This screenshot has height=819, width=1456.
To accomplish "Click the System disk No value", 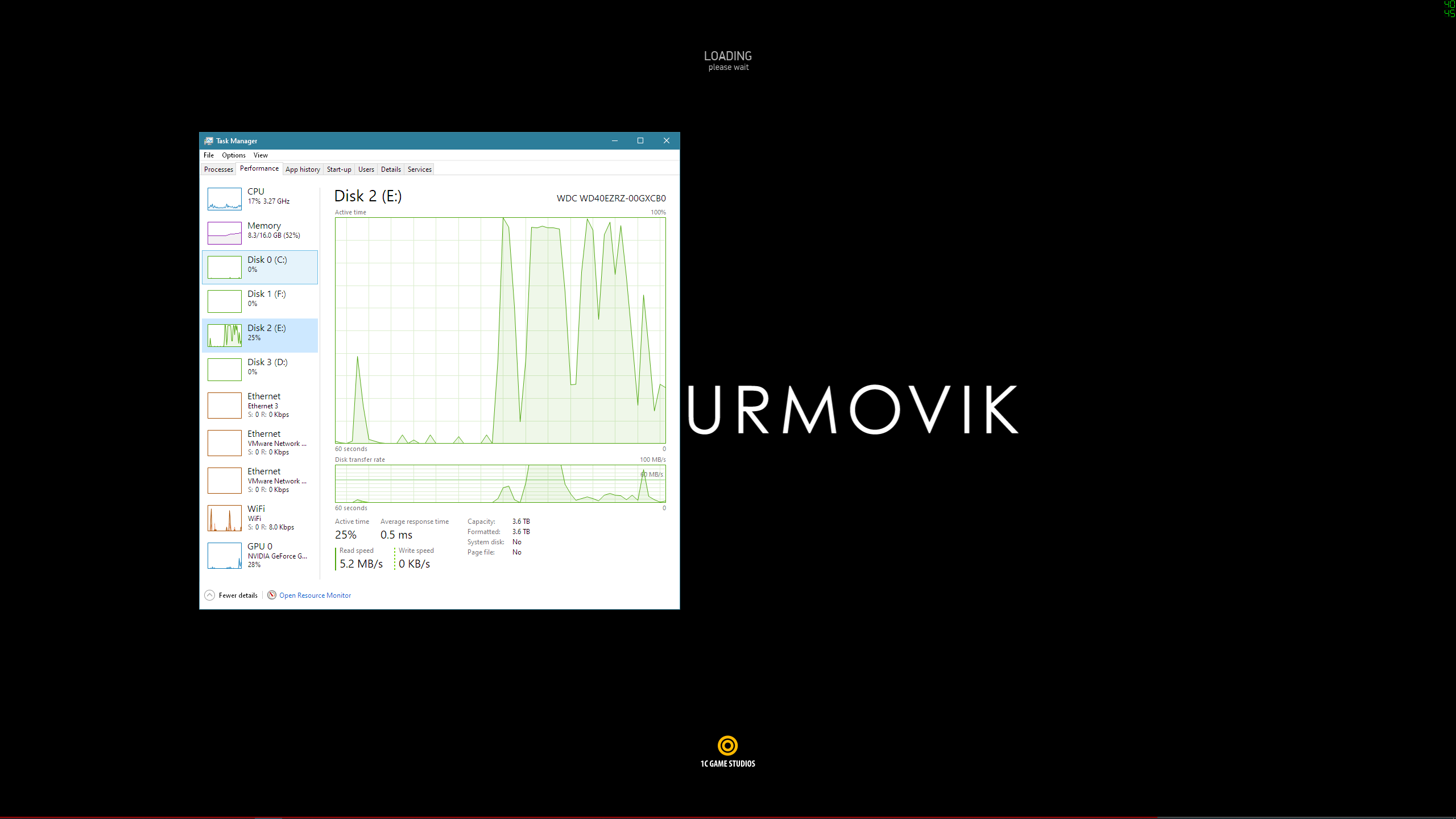I will click(x=517, y=542).
